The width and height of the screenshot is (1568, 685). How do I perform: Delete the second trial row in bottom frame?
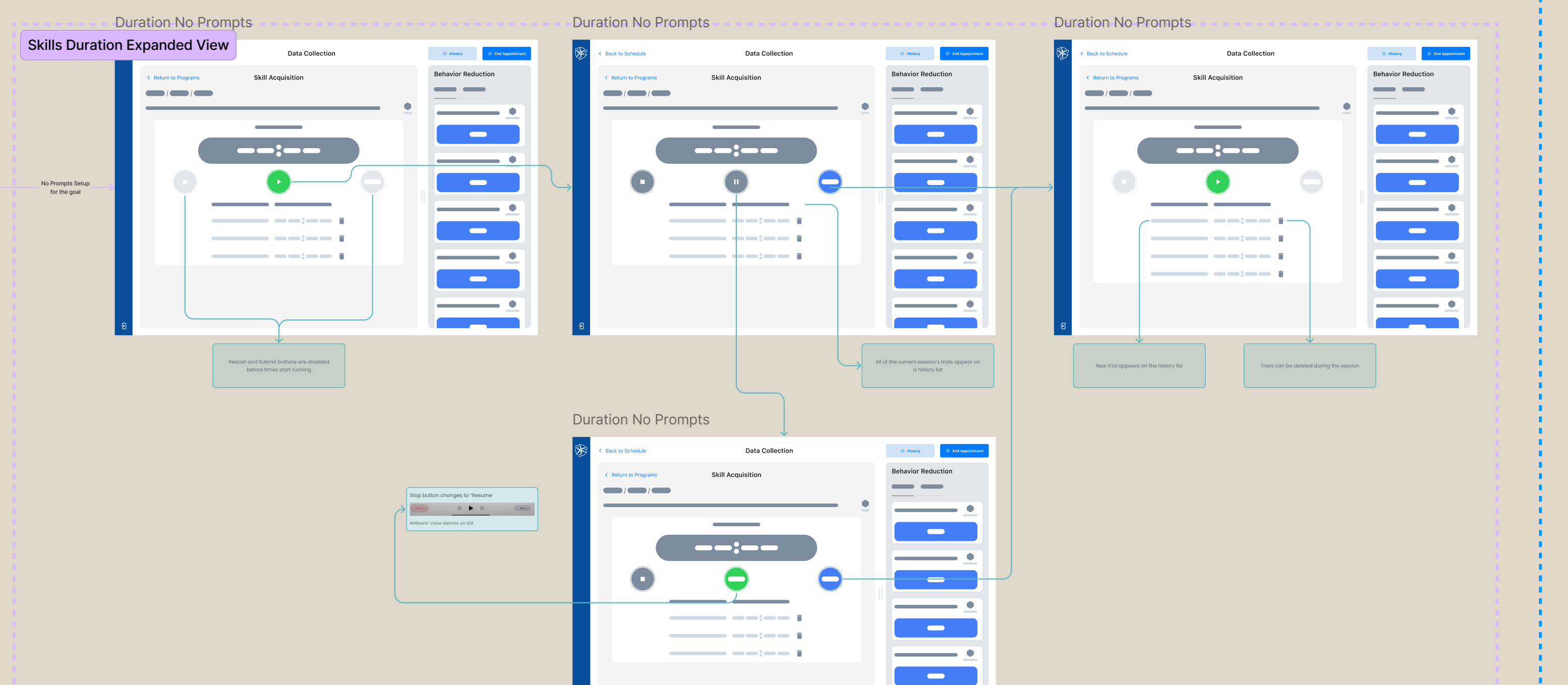(799, 636)
